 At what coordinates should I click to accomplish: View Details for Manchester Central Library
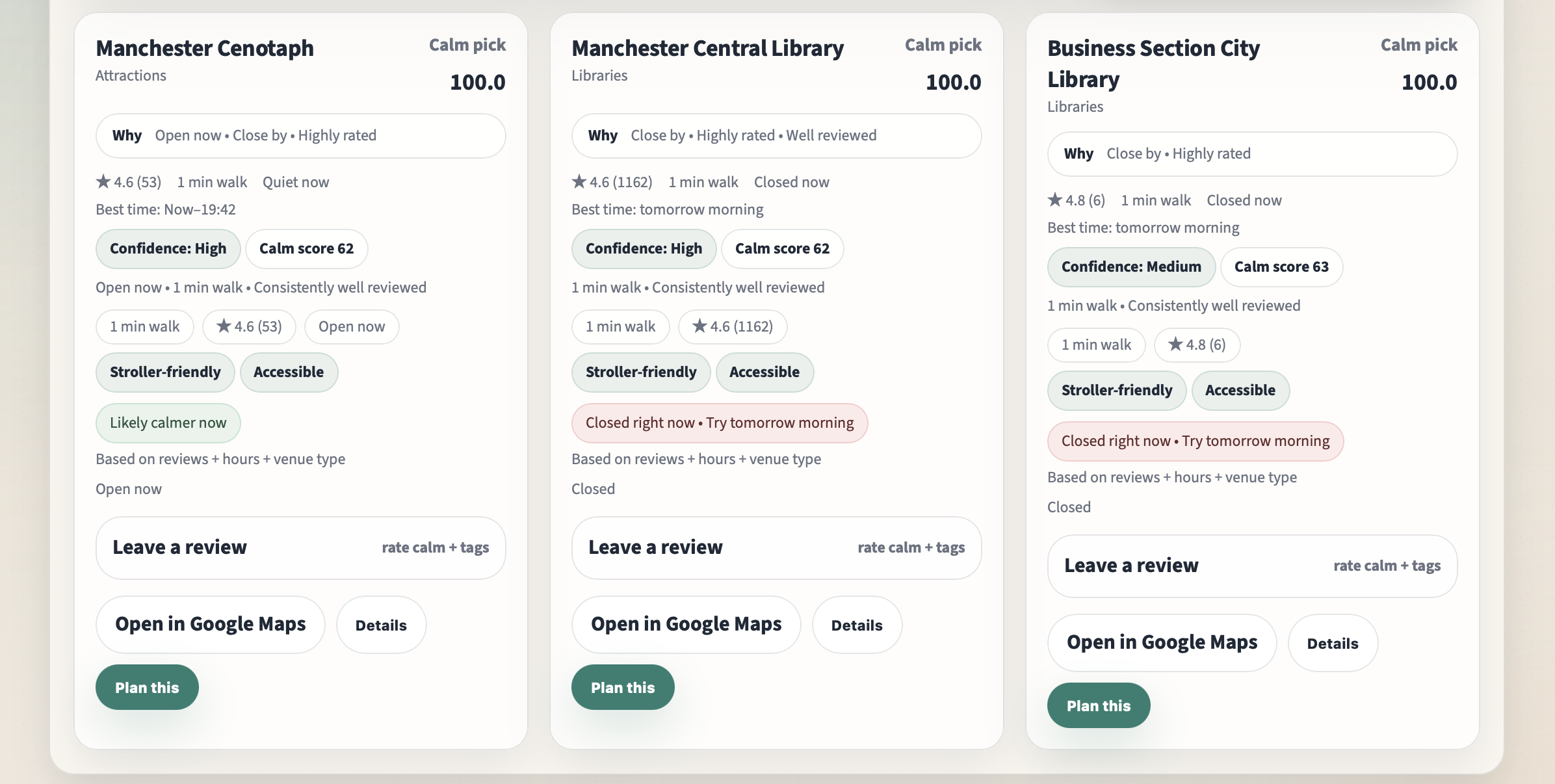[857, 625]
